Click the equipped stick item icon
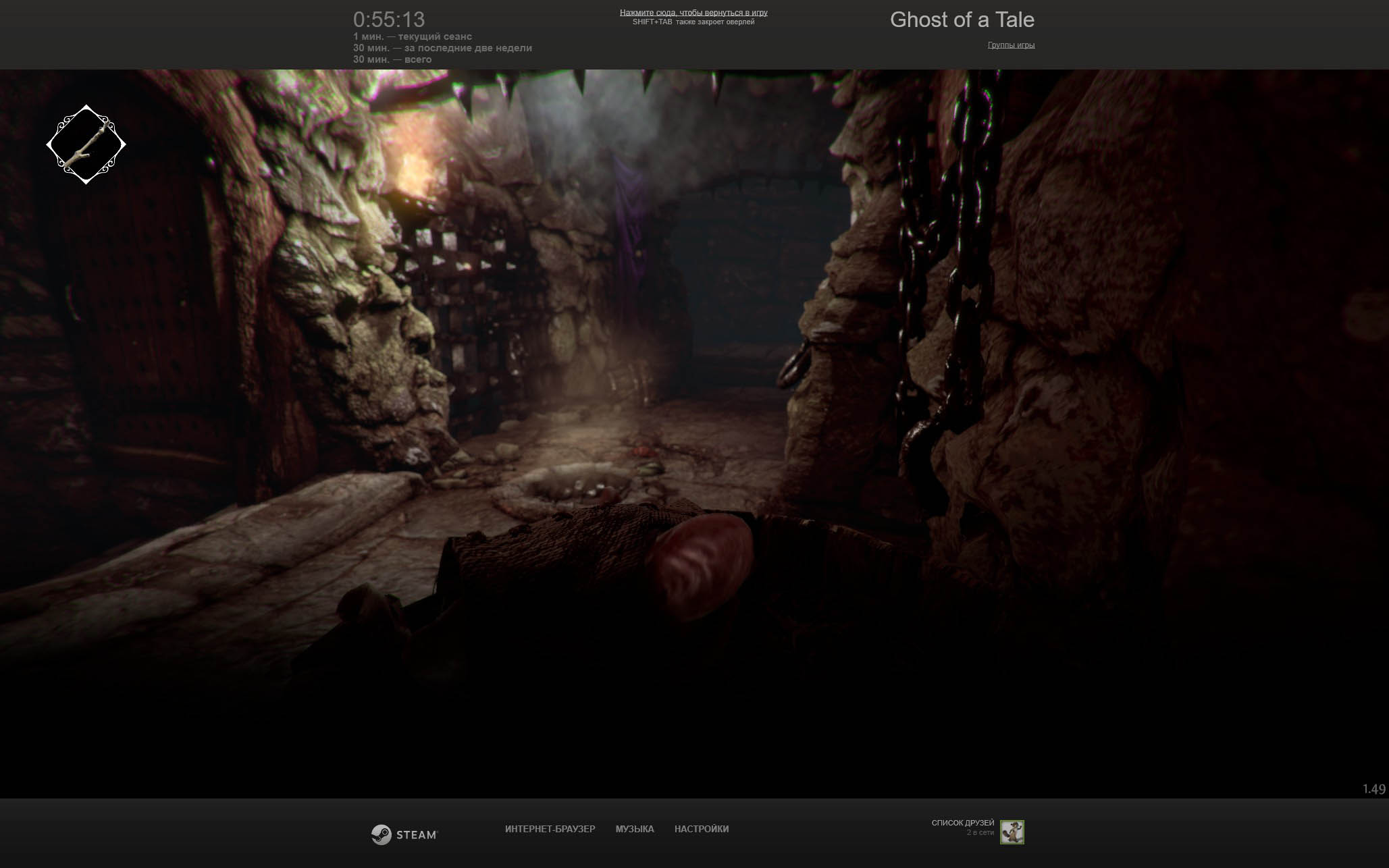This screenshot has width=1389, height=868. click(x=86, y=144)
